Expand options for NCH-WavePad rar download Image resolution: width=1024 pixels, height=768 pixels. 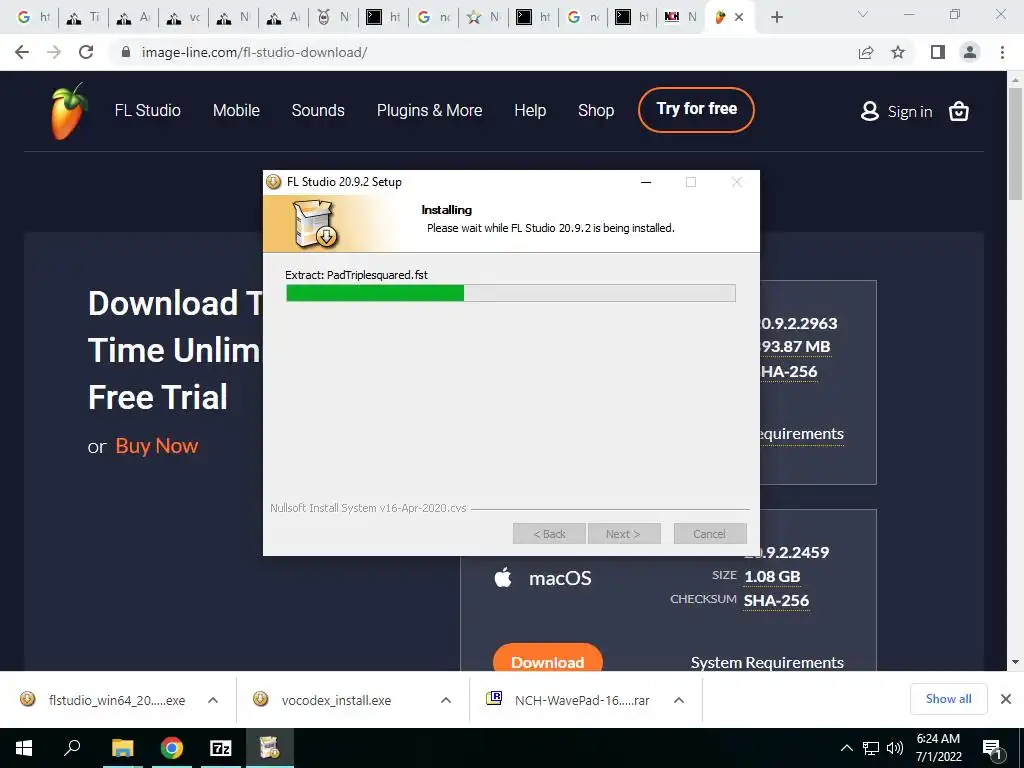point(679,700)
